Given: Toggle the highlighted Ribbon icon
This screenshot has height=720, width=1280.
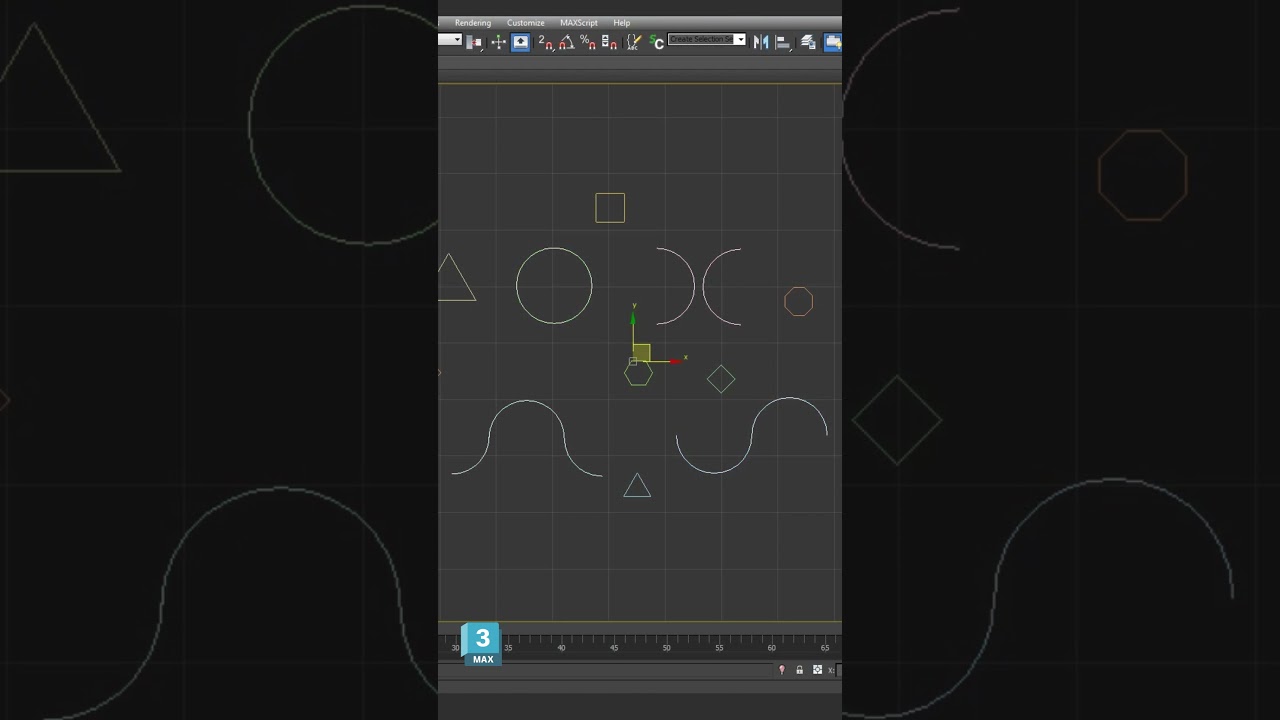Looking at the screenshot, I should [832, 42].
